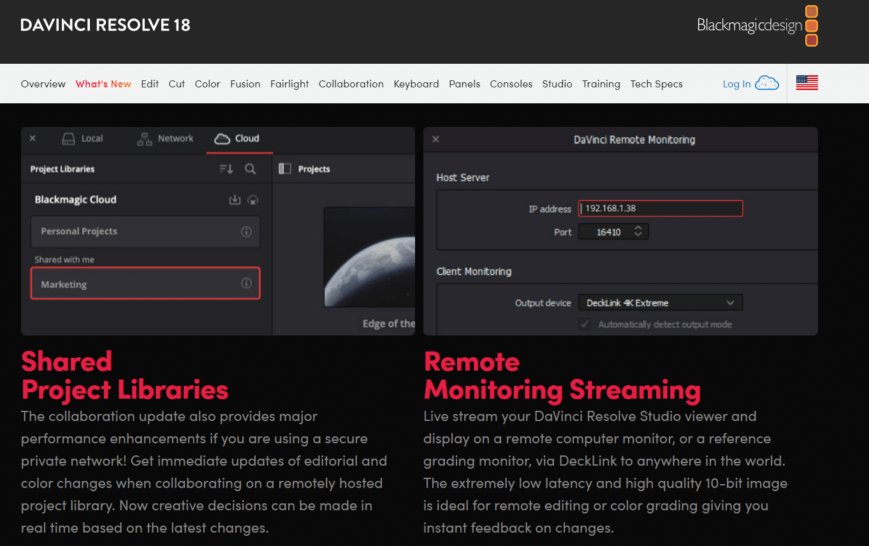Open the cloud icon next to Log In
This screenshot has height=546, width=869.
click(x=767, y=83)
